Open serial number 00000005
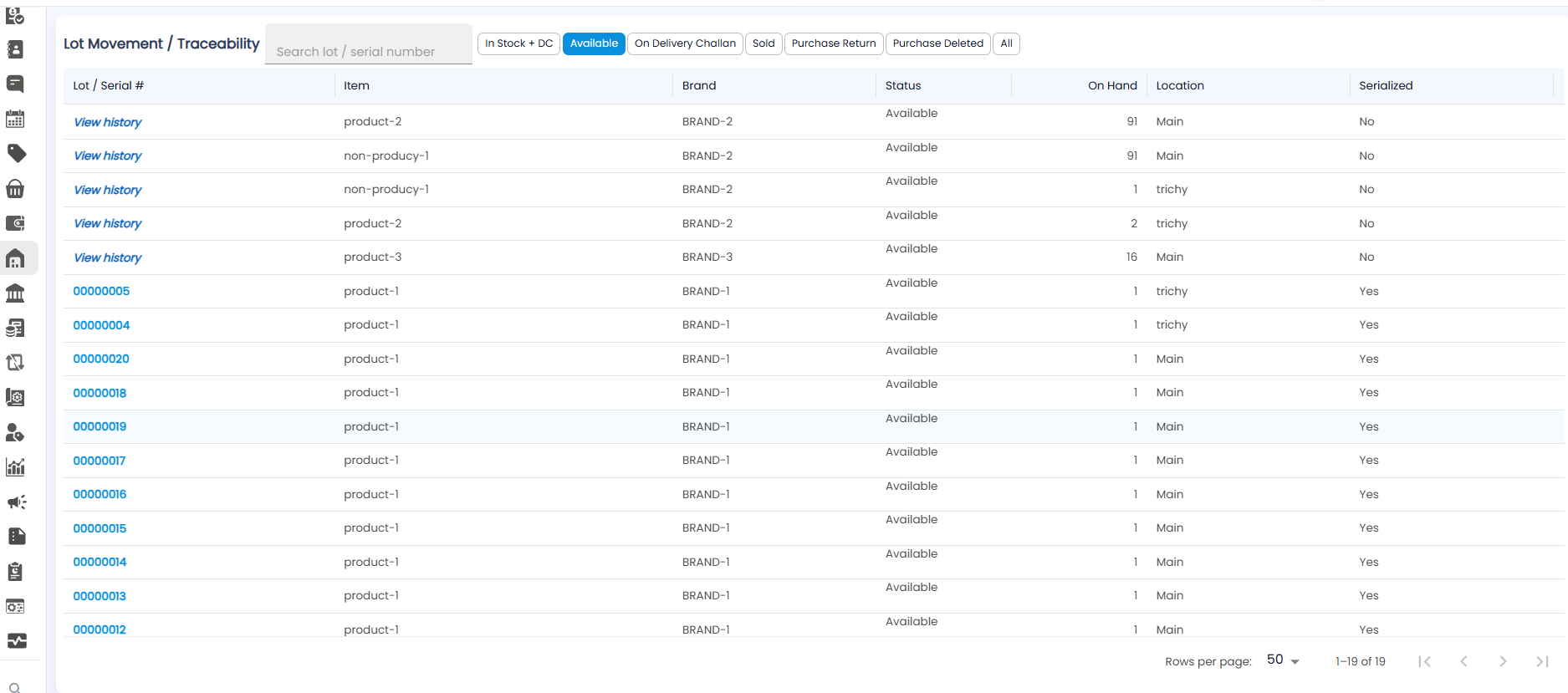The image size is (1568, 693). coord(101,291)
